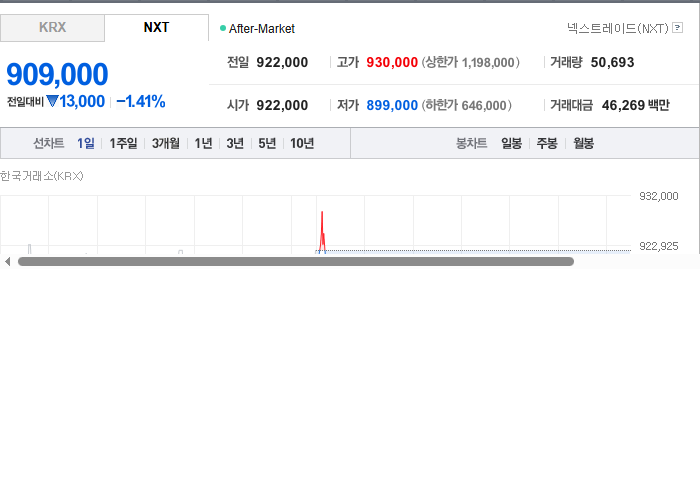
Task: Open the 월봉 candlestick chart
Action: click(x=583, y=143)
